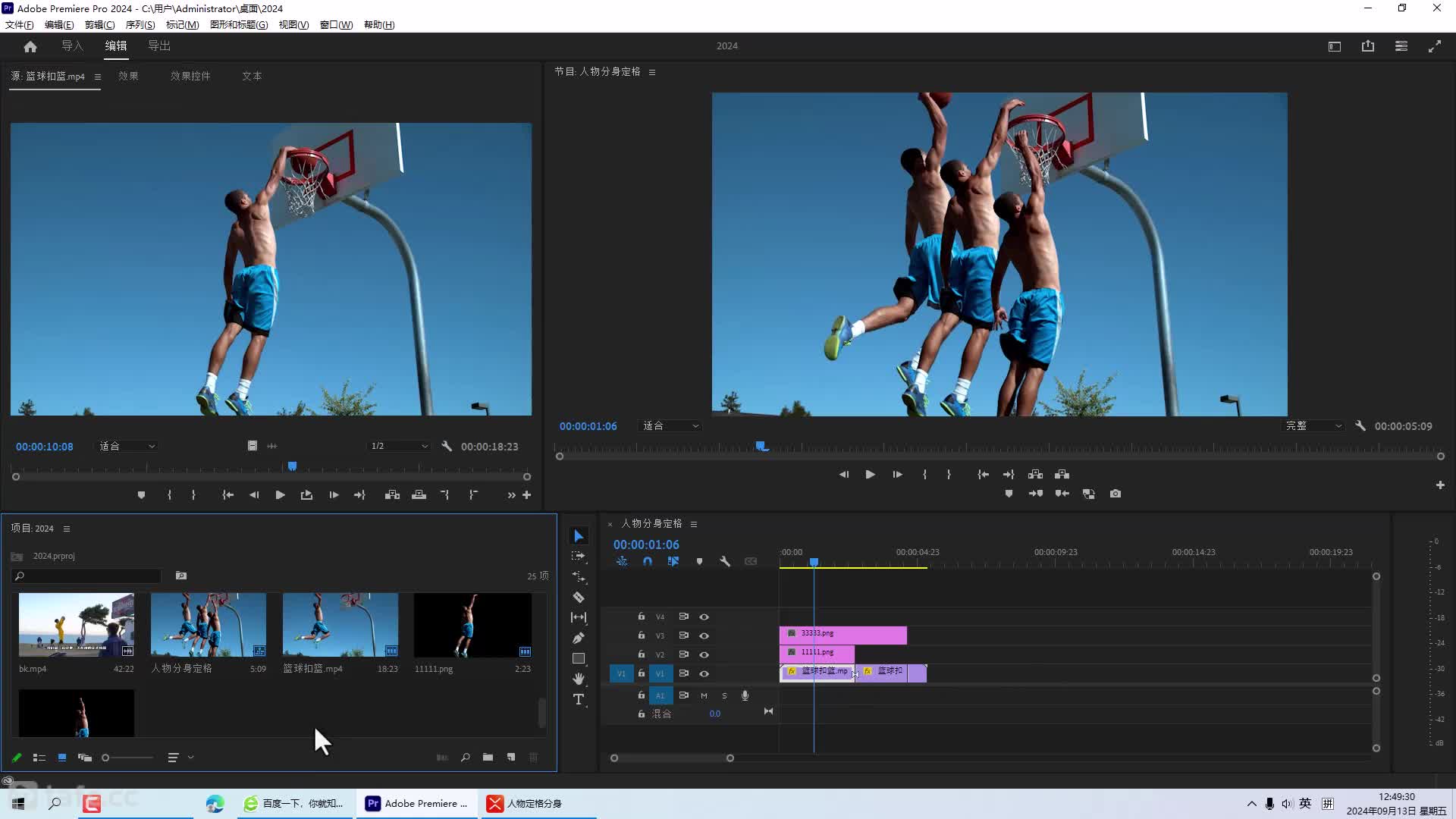This screenshot has height=819, width=1456.
Task: Select the 人物分身定格 sequence thumbnail
Action: (x=209, y=625)
